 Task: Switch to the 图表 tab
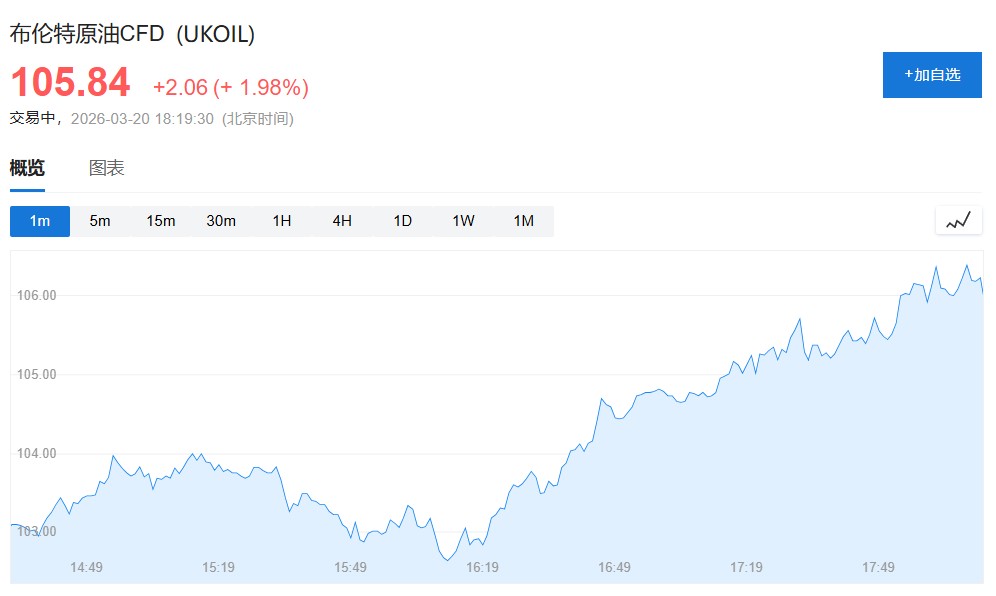click(106, 168)
